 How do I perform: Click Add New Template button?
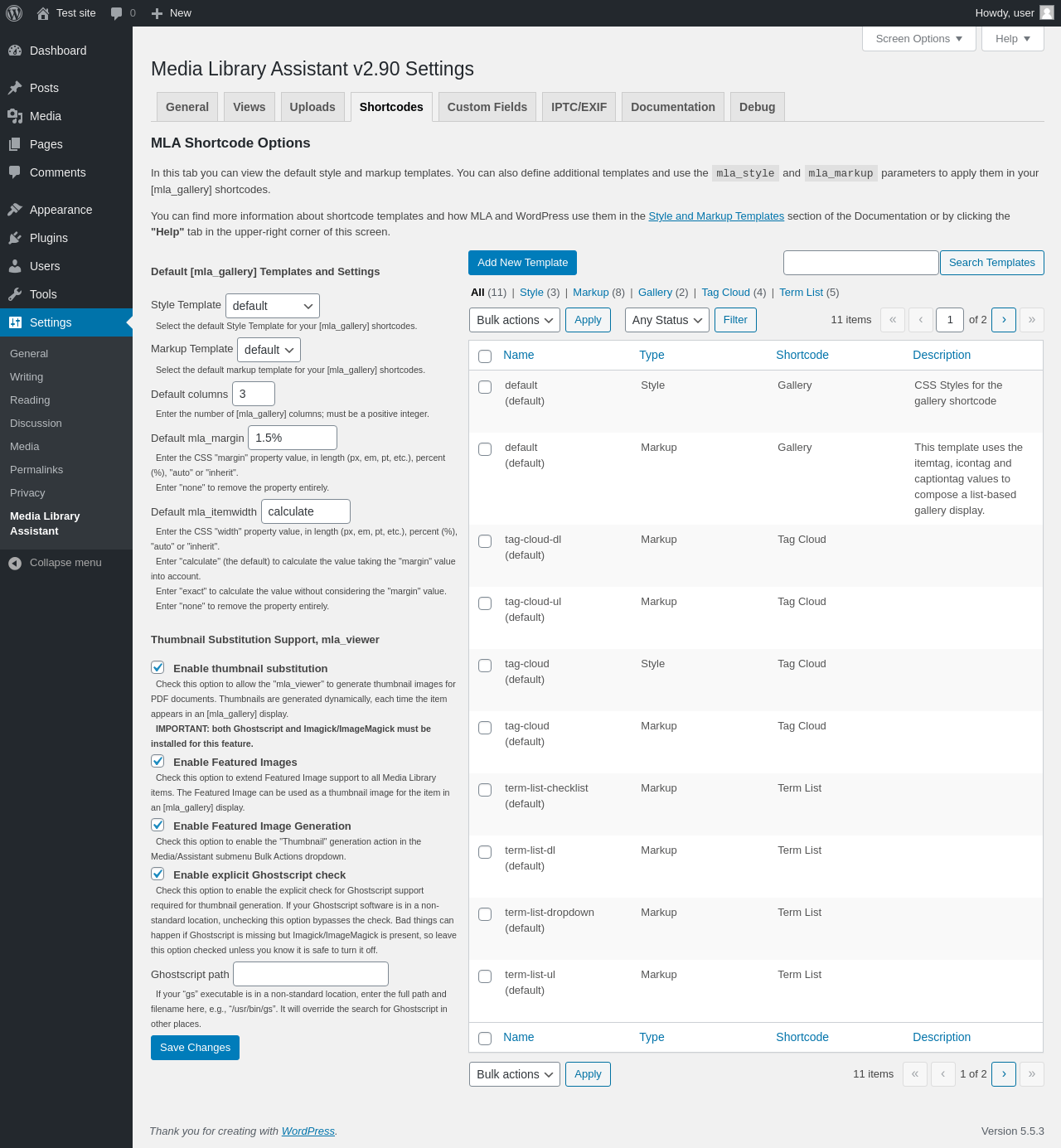(x=522, y=263)
